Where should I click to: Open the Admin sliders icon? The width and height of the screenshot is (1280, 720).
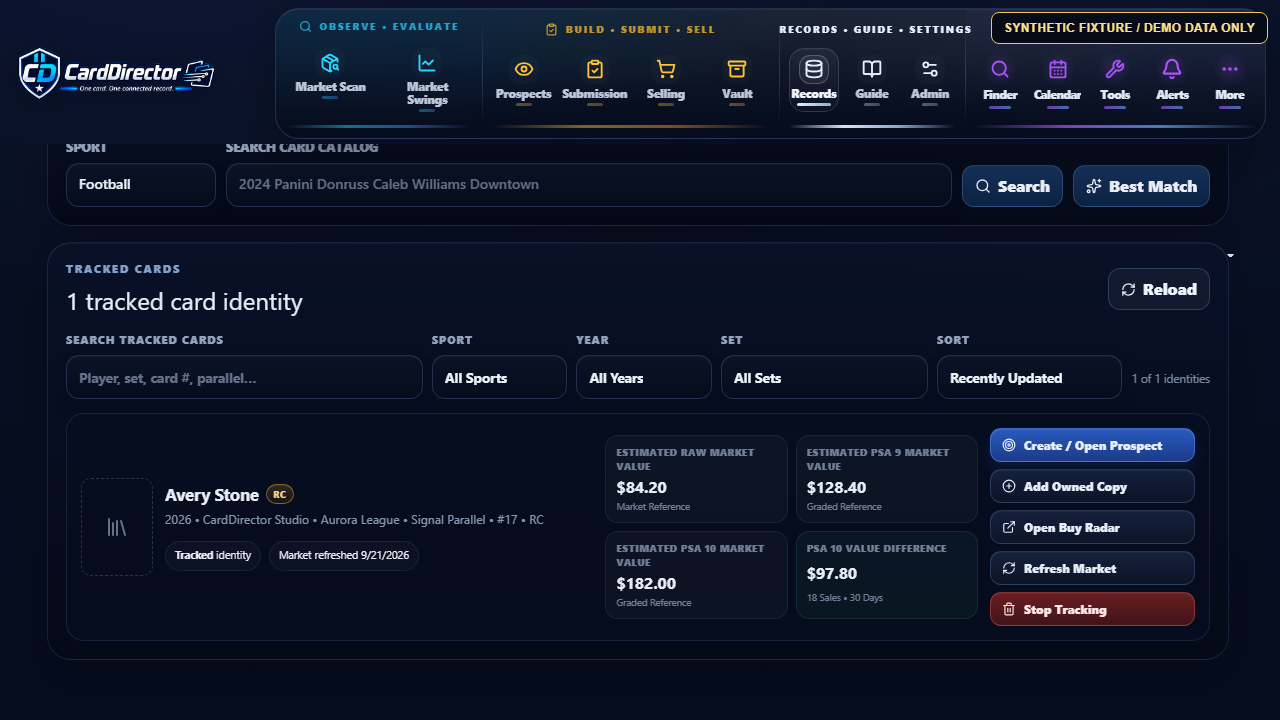tap(930, 69)
